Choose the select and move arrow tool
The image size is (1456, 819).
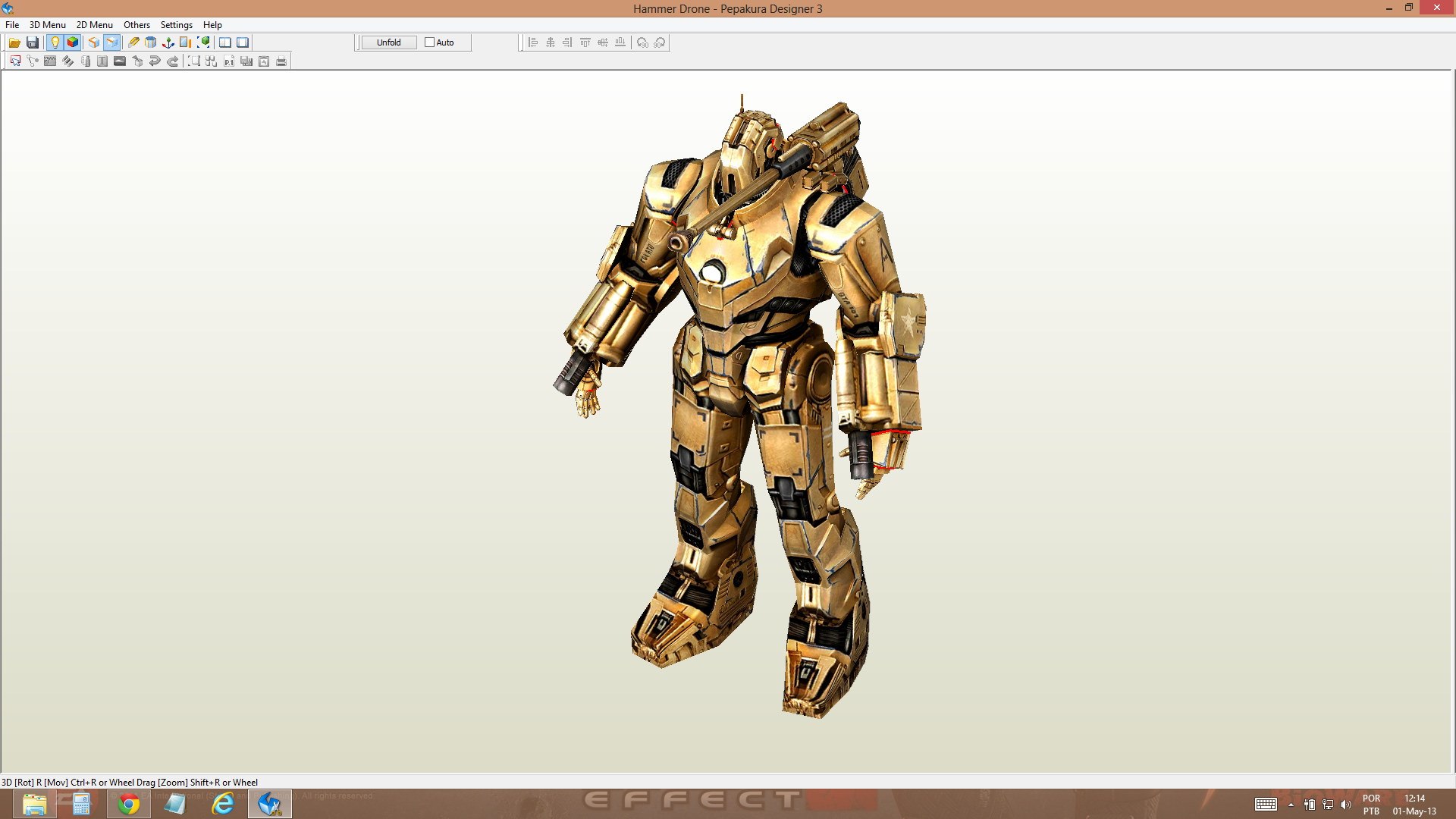[15, 61]
